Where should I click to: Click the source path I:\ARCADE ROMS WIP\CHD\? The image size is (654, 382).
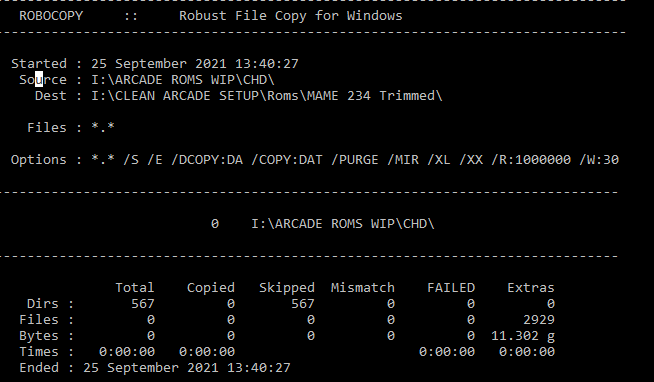tap(183, 80)
